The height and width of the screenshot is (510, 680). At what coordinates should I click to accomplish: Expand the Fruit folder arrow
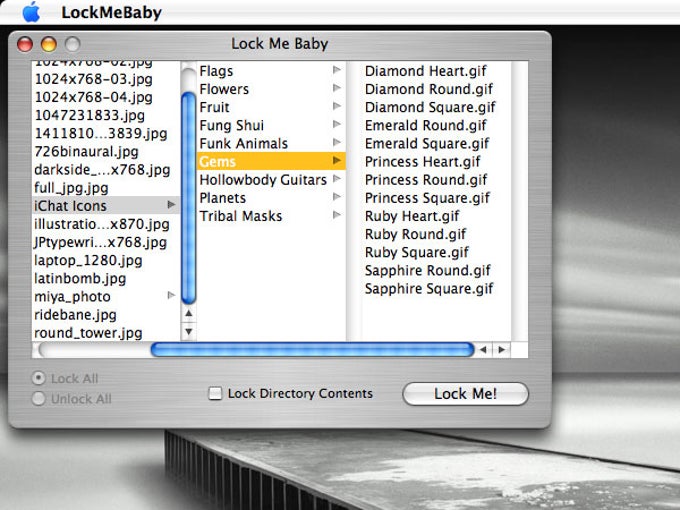pyautogui.click(x=337, y=106)
